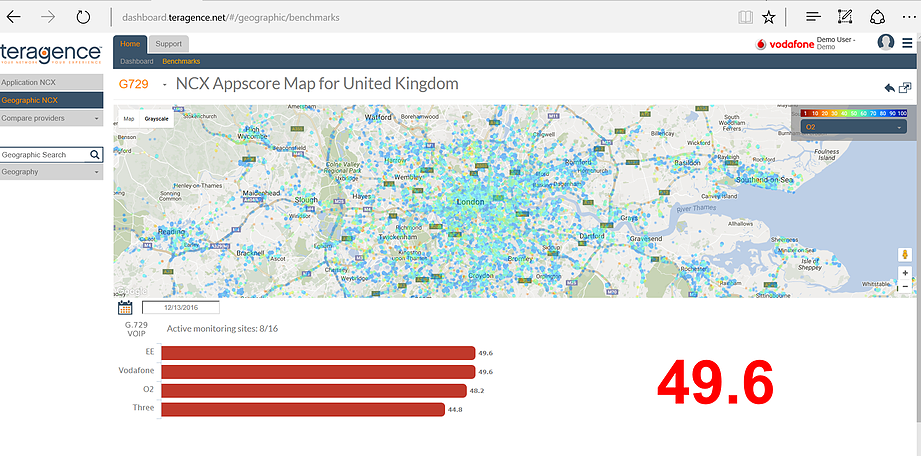Click the EE score bar

click(318, 353)
